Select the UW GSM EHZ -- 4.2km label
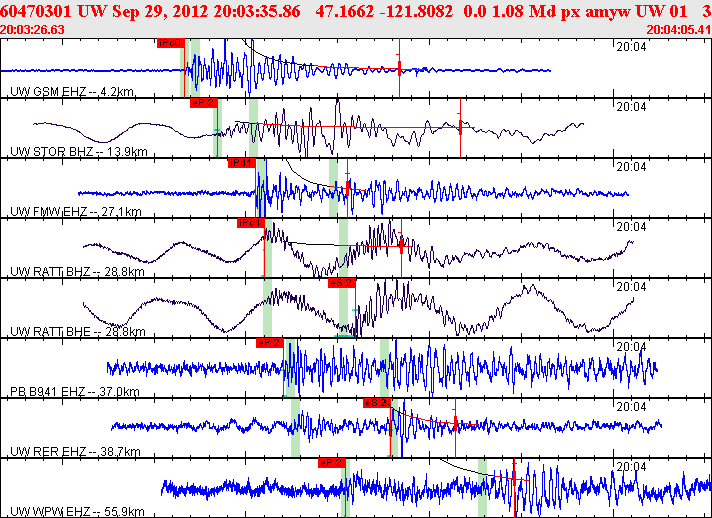This screenshot has width=712, height=518. click(x=72, y=92)
